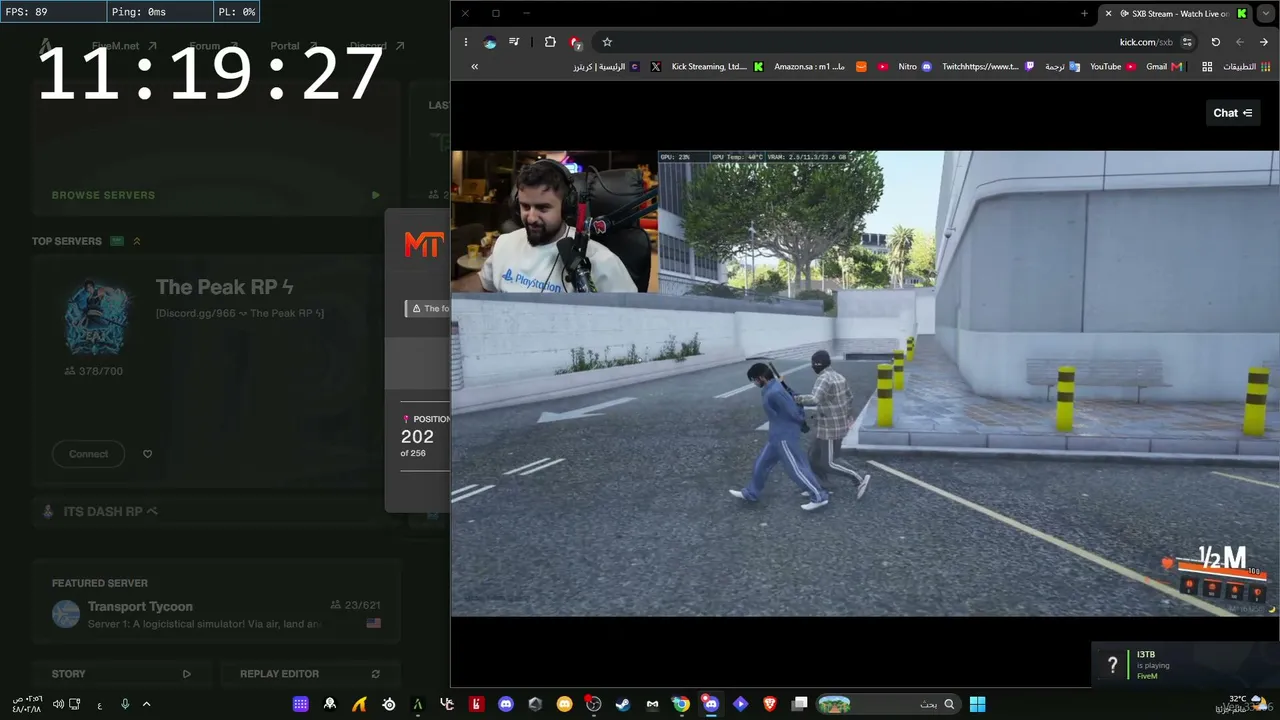Screen dimensions: 1280x720
Task: Favorite The Peak RP with the heart
Action: pos(147,454)
